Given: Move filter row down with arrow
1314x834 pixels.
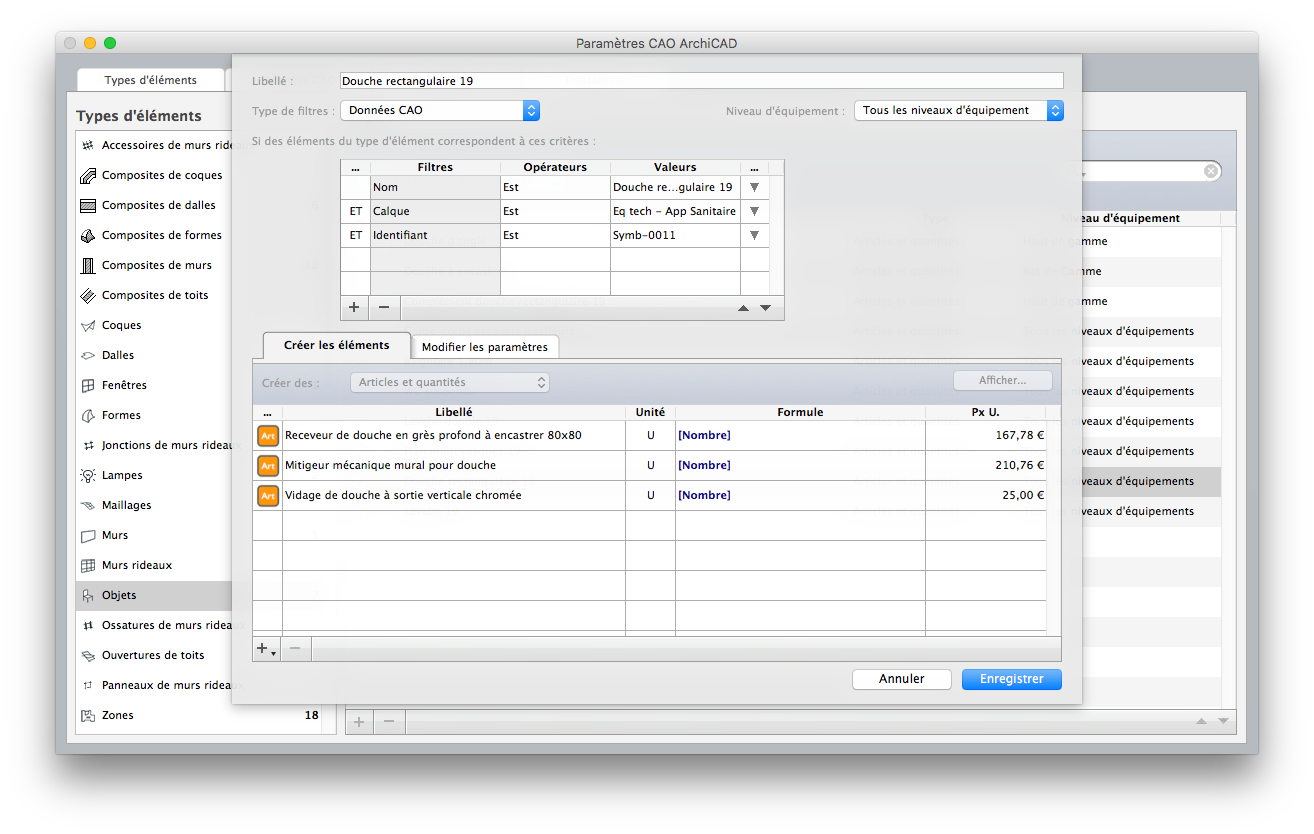Looking at the screenshot, I should coord(765,308).
